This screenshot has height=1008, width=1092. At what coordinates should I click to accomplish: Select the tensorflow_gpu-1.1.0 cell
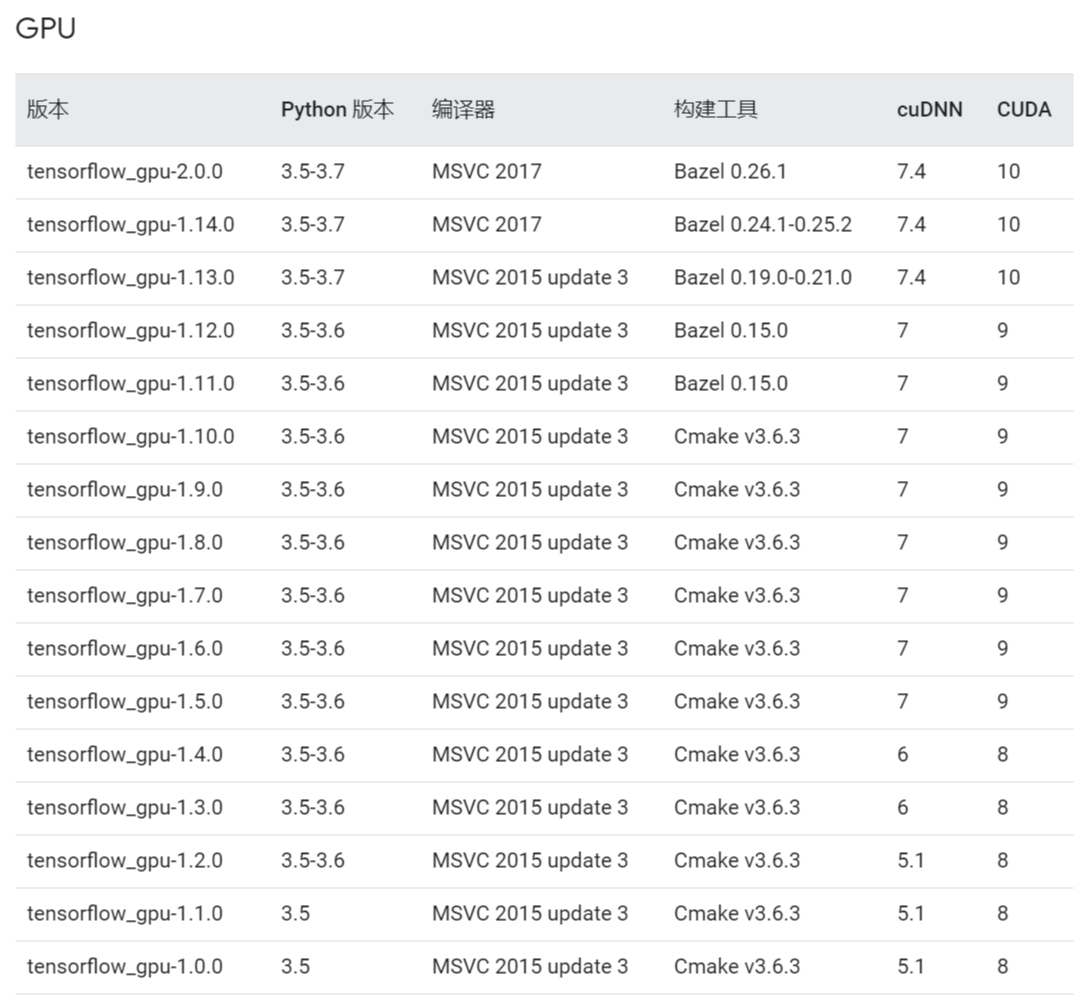[125, 913]
